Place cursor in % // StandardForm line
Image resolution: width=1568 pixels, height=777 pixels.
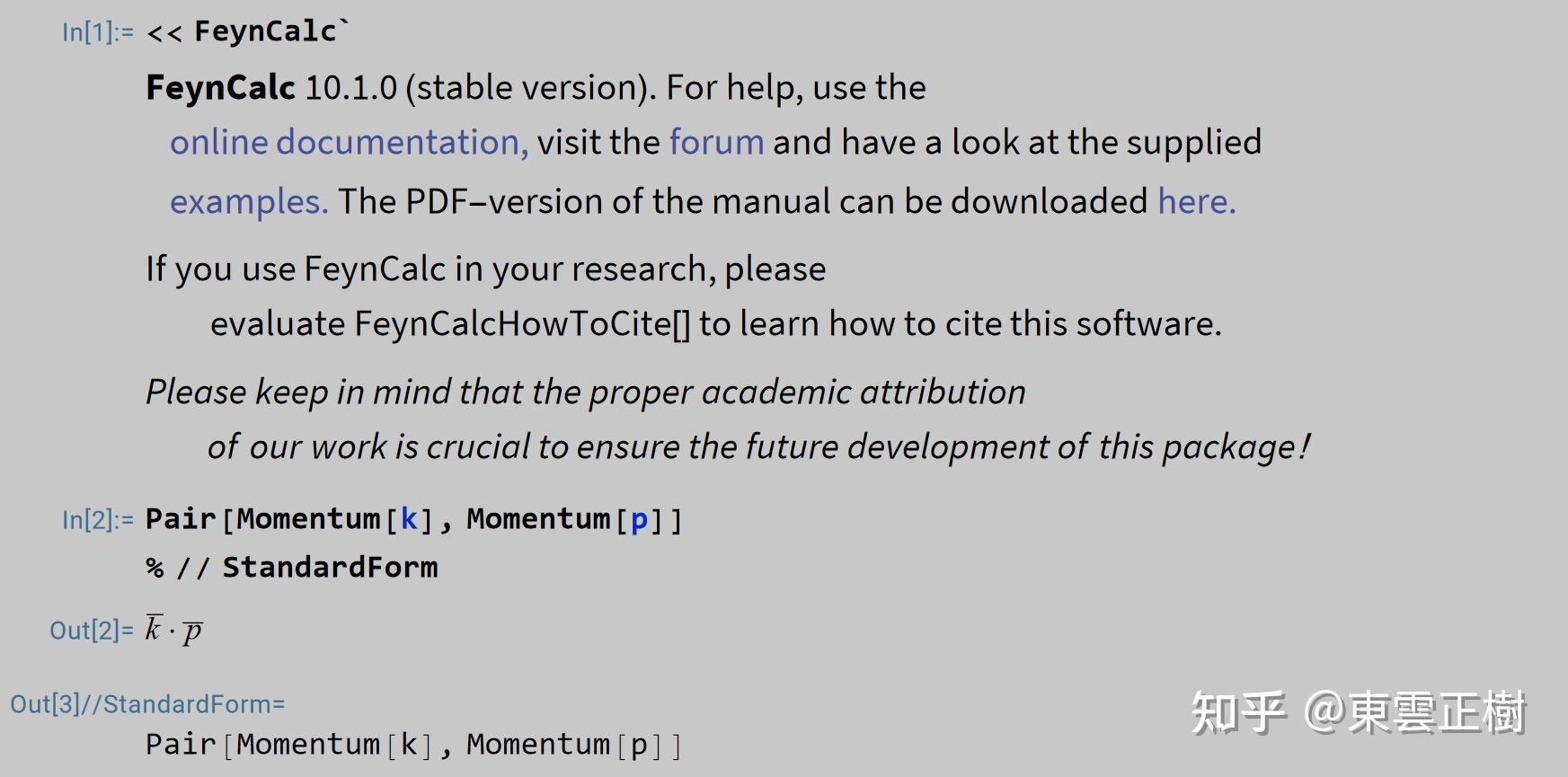click(x=292, y=568)
